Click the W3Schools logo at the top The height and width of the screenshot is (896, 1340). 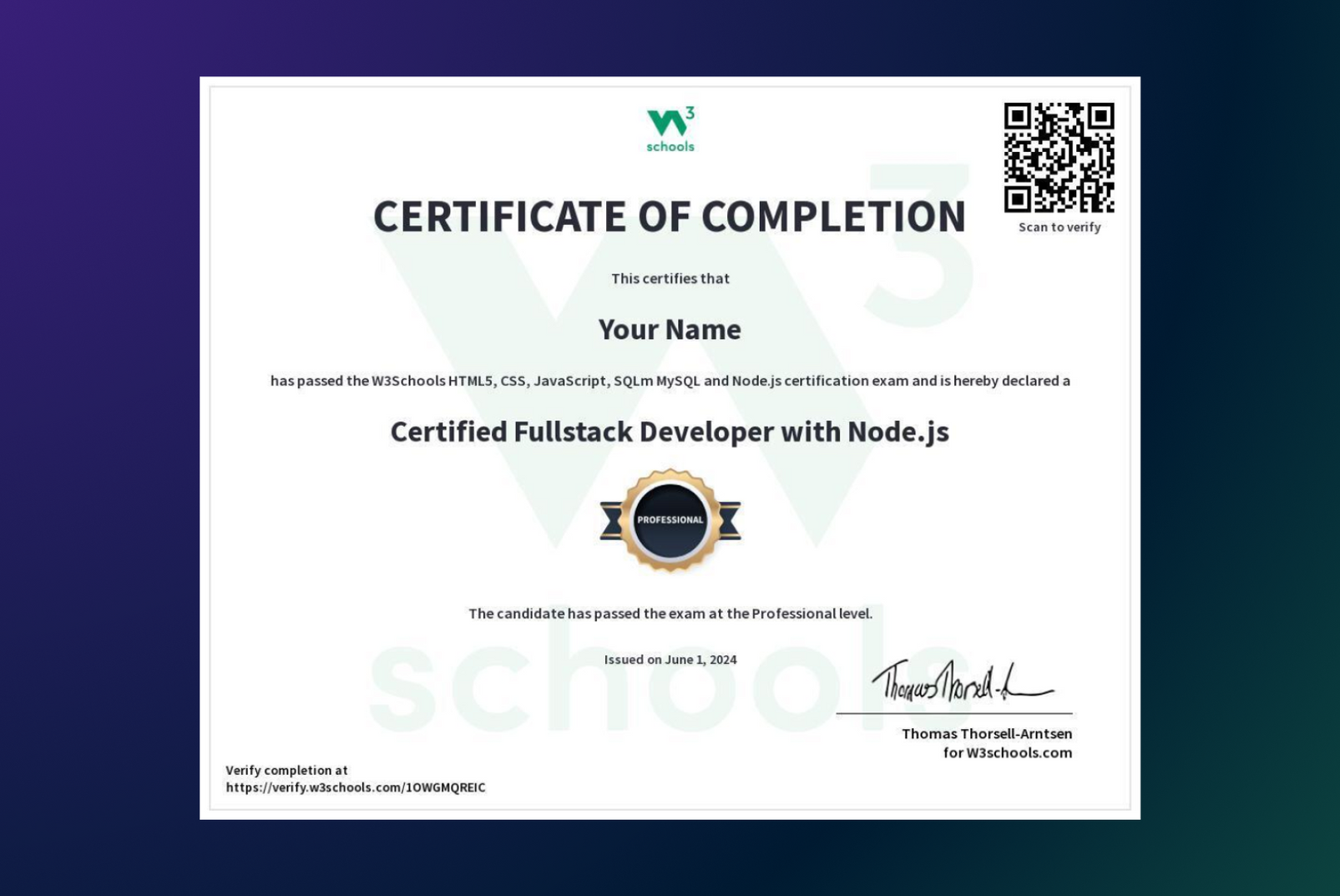coord(670,122)
